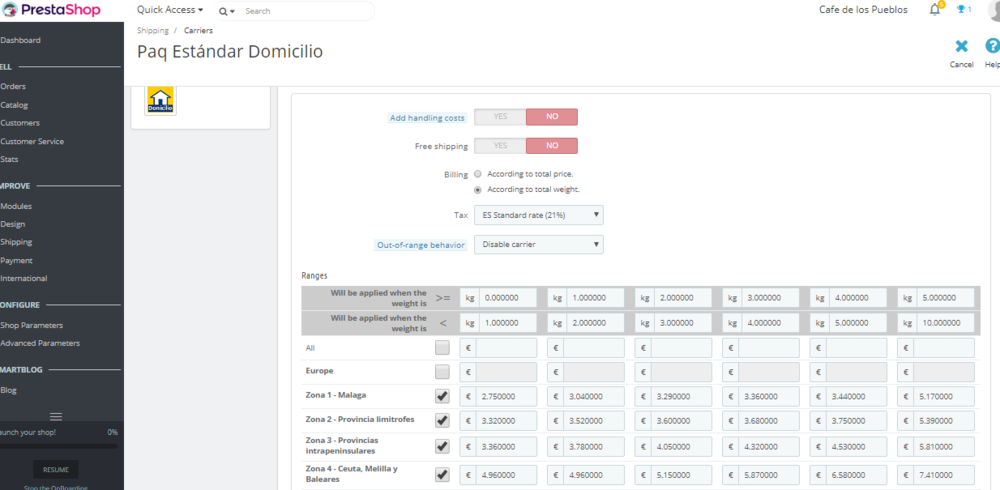Edit Zona 4 price 5.870000 field
This screenshot has width=1000, height=490.
(769, 475)
